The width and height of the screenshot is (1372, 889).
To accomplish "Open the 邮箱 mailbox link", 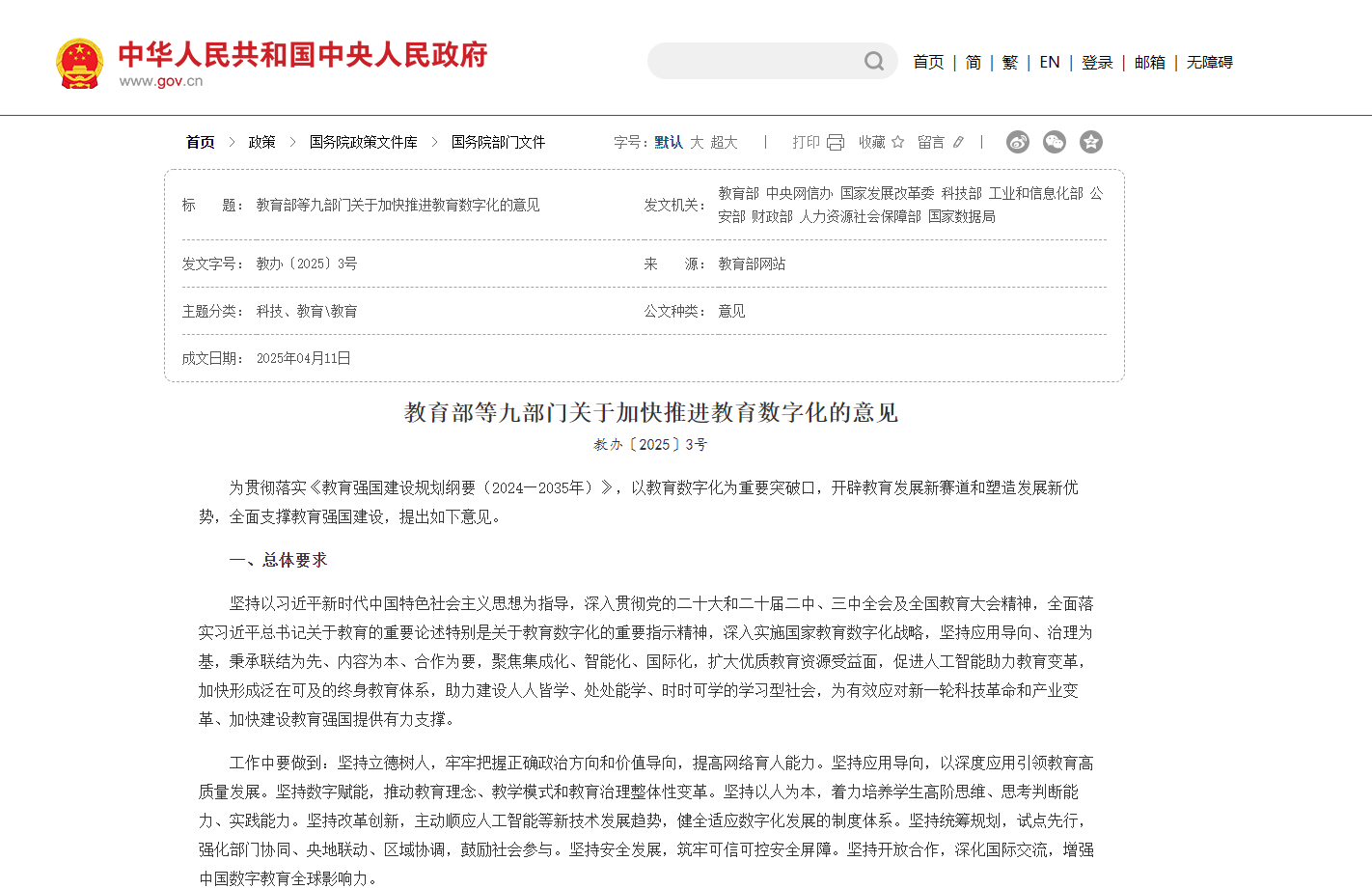I will [1150, 62].
